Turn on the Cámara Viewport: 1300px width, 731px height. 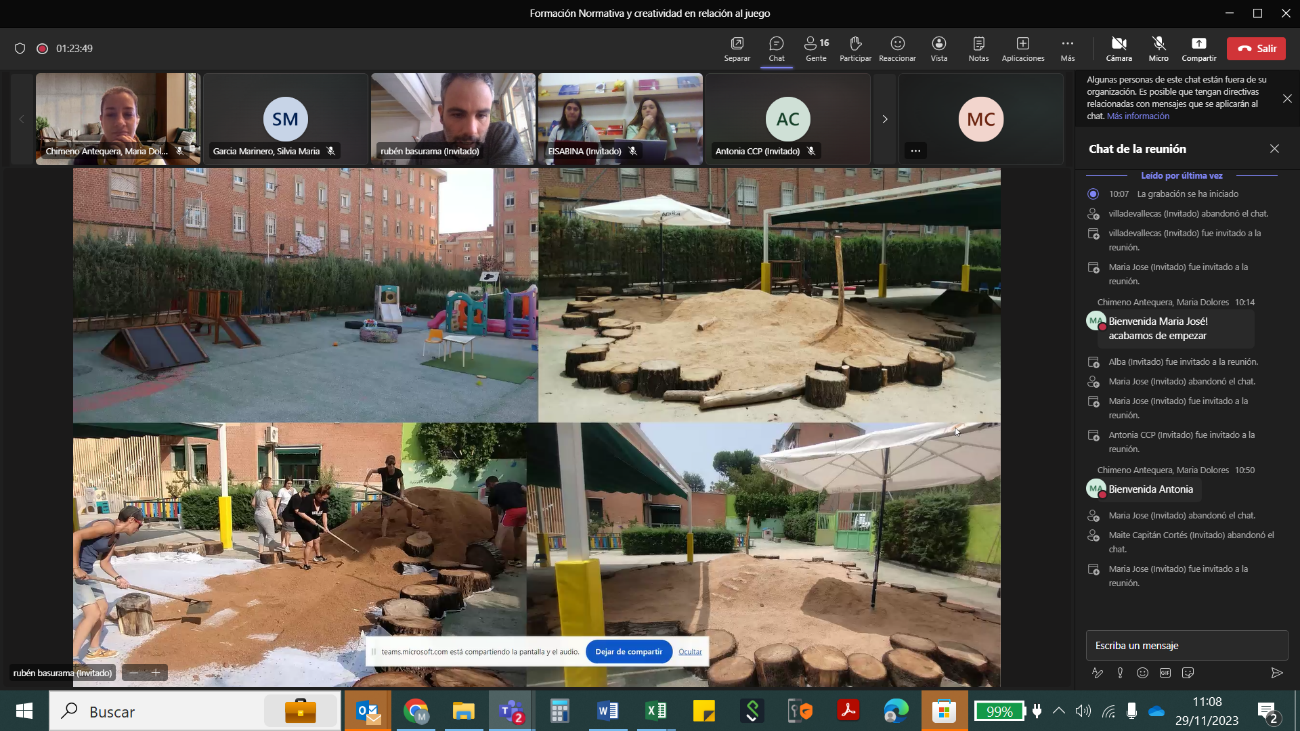tap(1119, 48)
